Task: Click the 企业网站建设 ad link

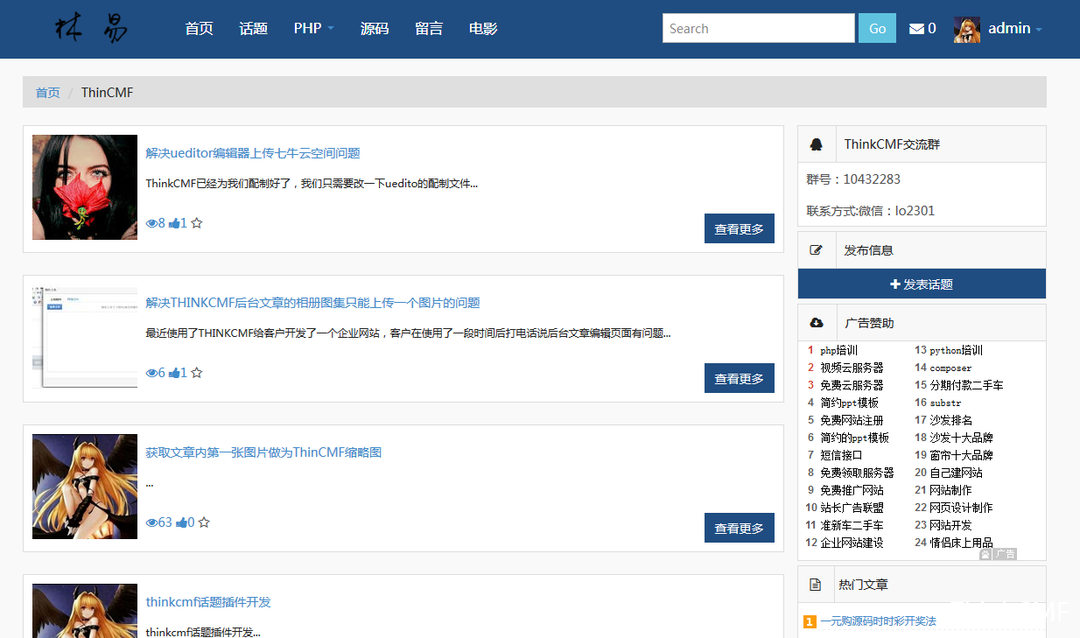Action: coord(851,542)
